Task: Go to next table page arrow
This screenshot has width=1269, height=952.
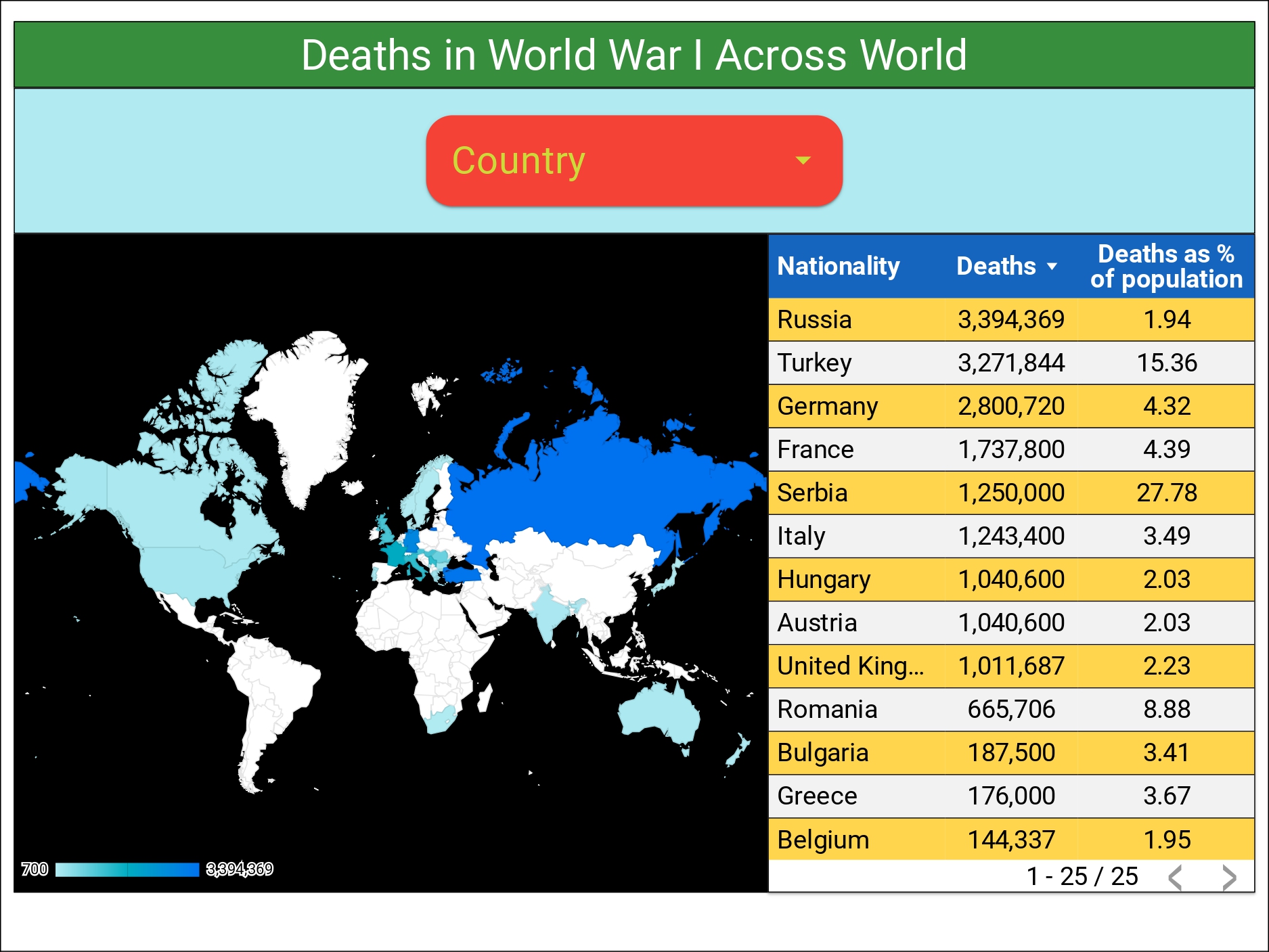Action: pos(1229,878)
